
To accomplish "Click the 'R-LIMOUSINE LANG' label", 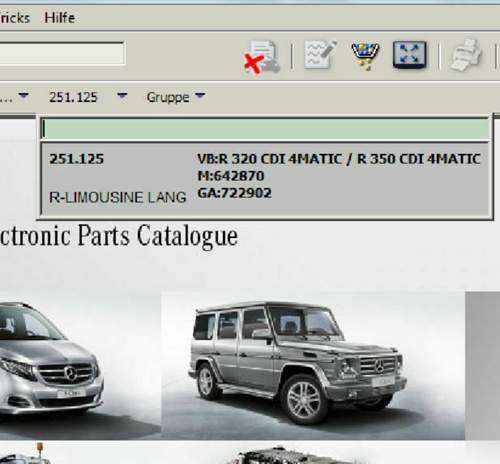I will tap(117, 197).
